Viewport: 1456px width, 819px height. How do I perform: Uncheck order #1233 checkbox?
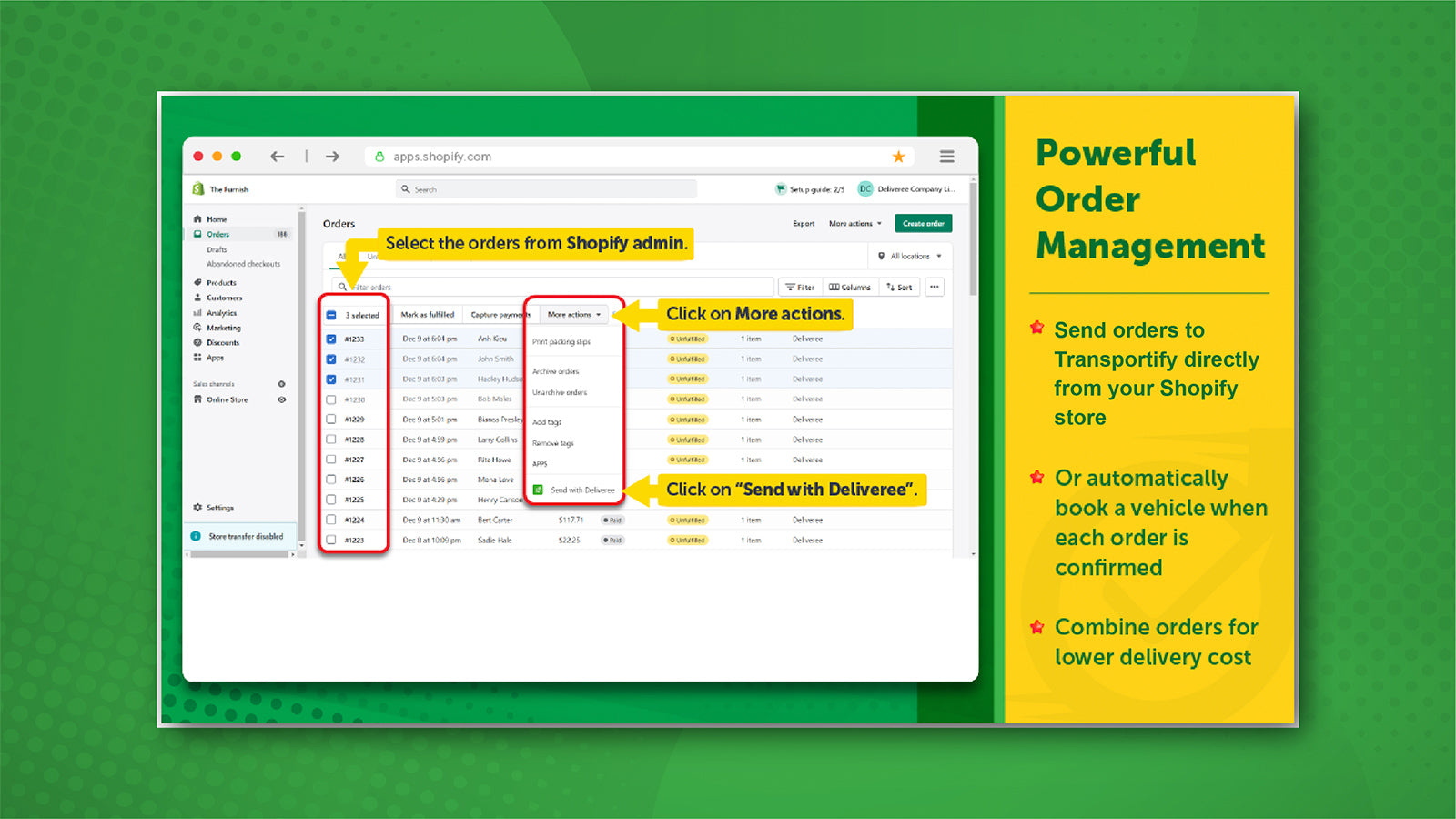pyautogui.click(x=331, y=339)
